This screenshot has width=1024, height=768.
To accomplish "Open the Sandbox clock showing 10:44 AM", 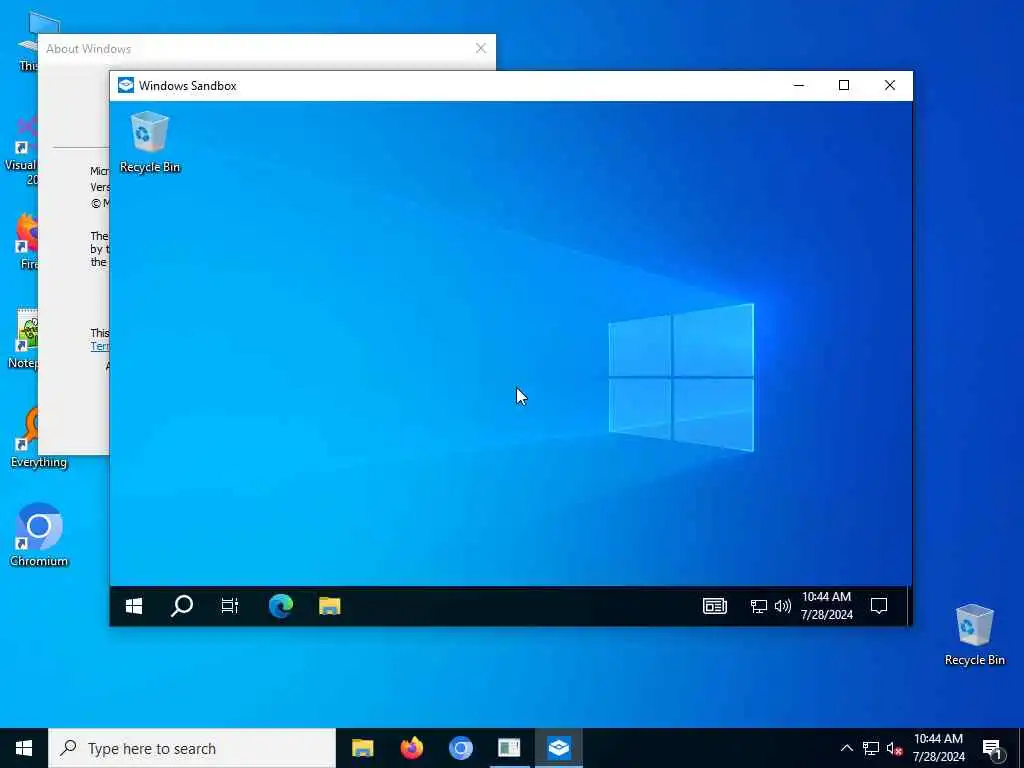I will 827,606.
